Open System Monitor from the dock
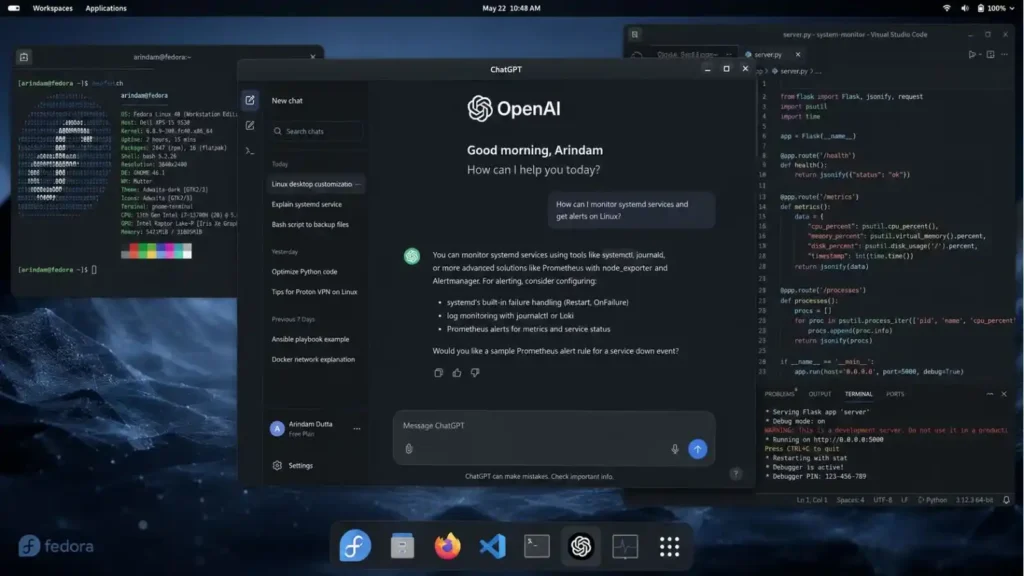Image resolution: width=1024 pixels, height=576 pixels. tap(625, 546)
